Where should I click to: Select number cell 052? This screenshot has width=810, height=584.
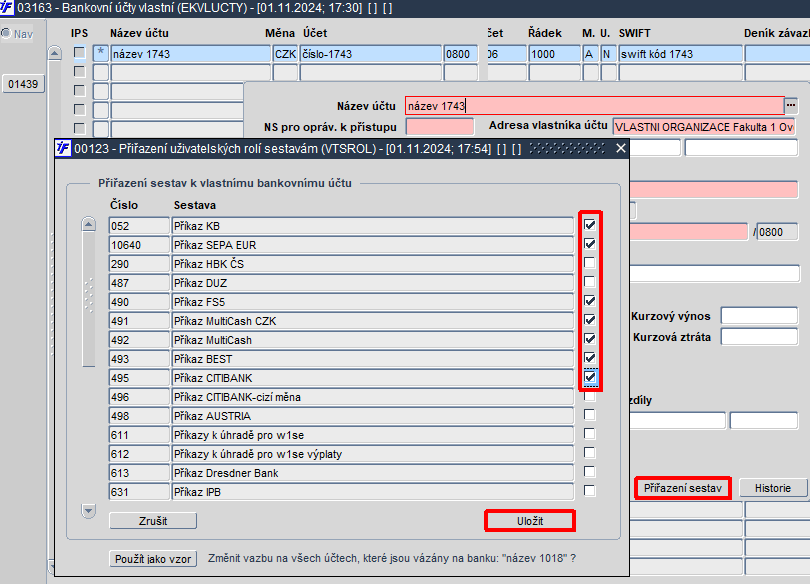(139, 226)
